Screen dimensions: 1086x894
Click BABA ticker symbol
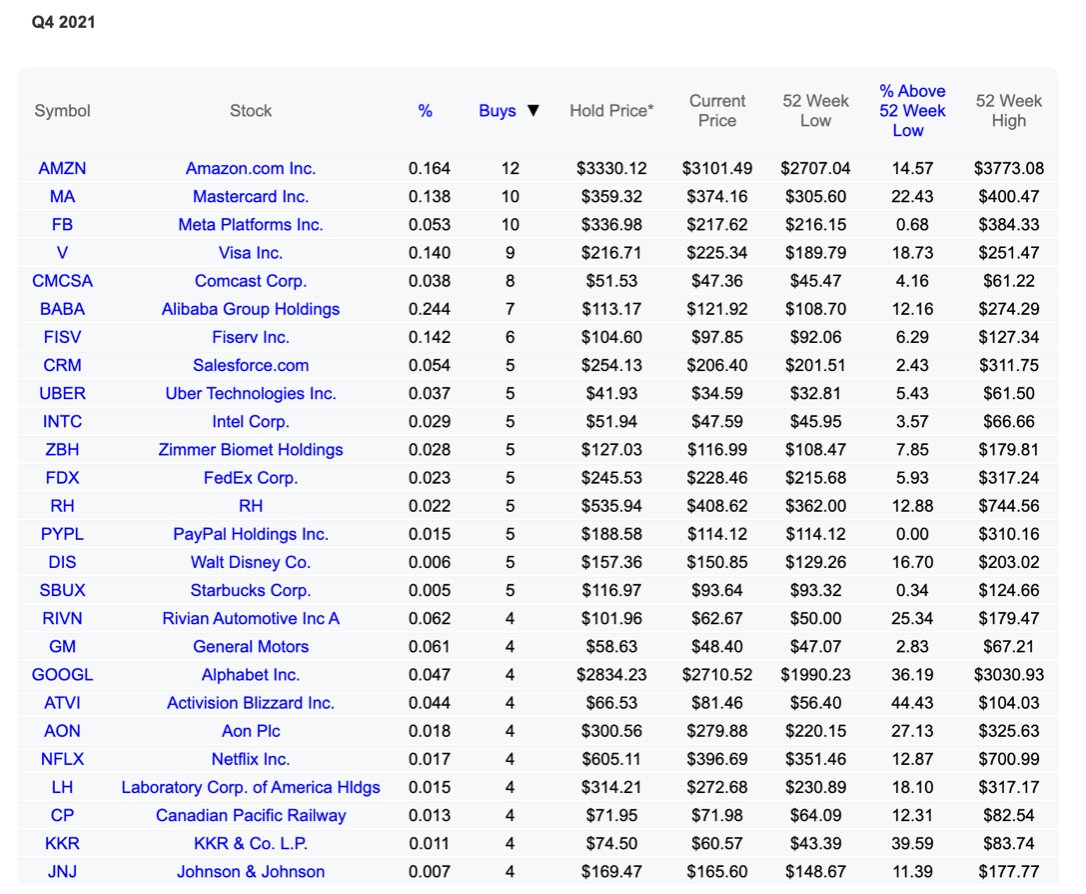tap(62, 309)
